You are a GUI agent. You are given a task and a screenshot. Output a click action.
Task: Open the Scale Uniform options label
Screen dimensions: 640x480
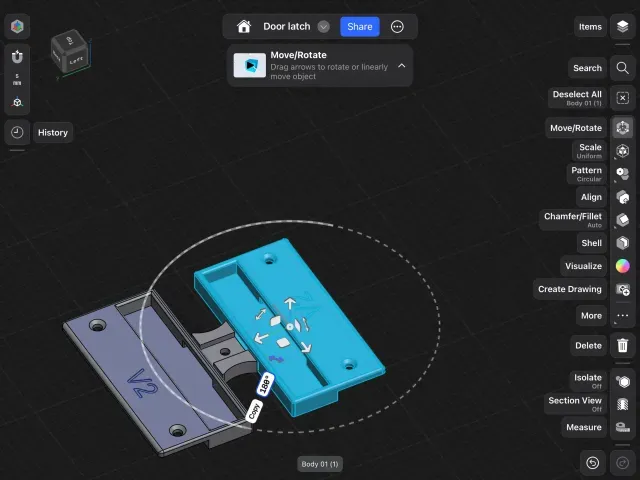click(589, 151)
